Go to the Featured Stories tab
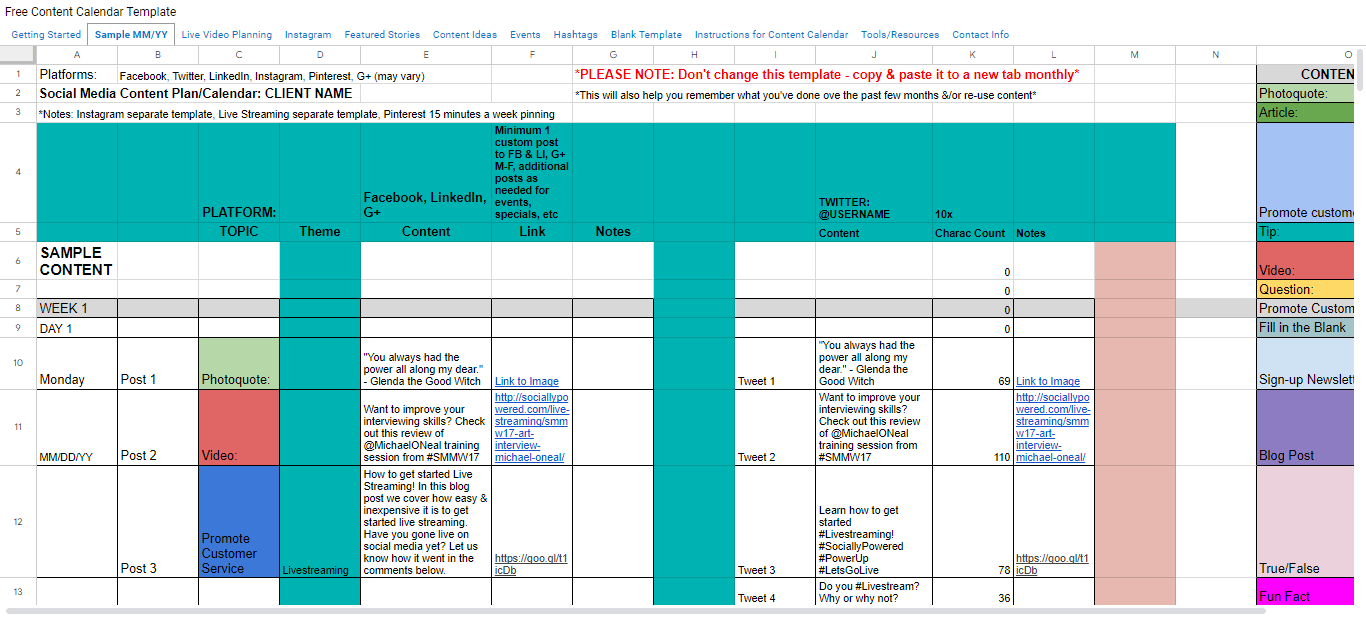The image size is (1366, 617). coord(382,35)
